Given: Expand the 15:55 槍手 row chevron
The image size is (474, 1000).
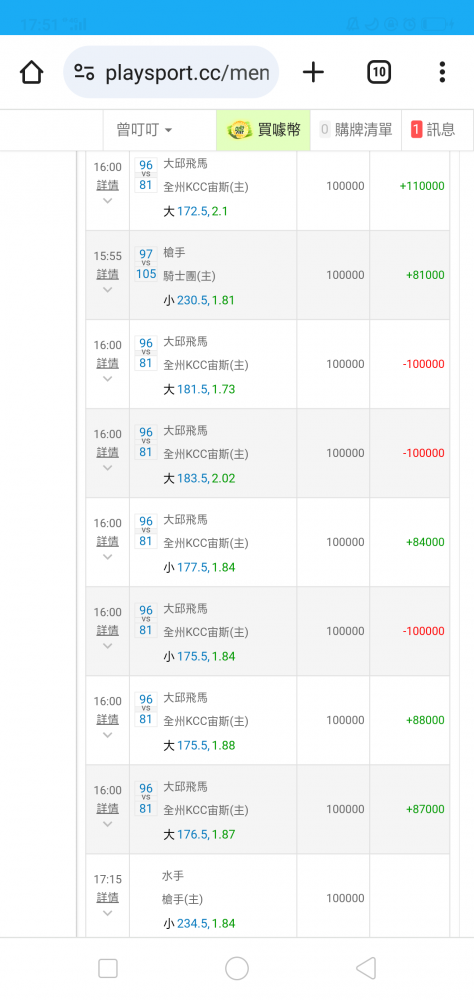Looking at the screenshot, I should tap(107, 290).
